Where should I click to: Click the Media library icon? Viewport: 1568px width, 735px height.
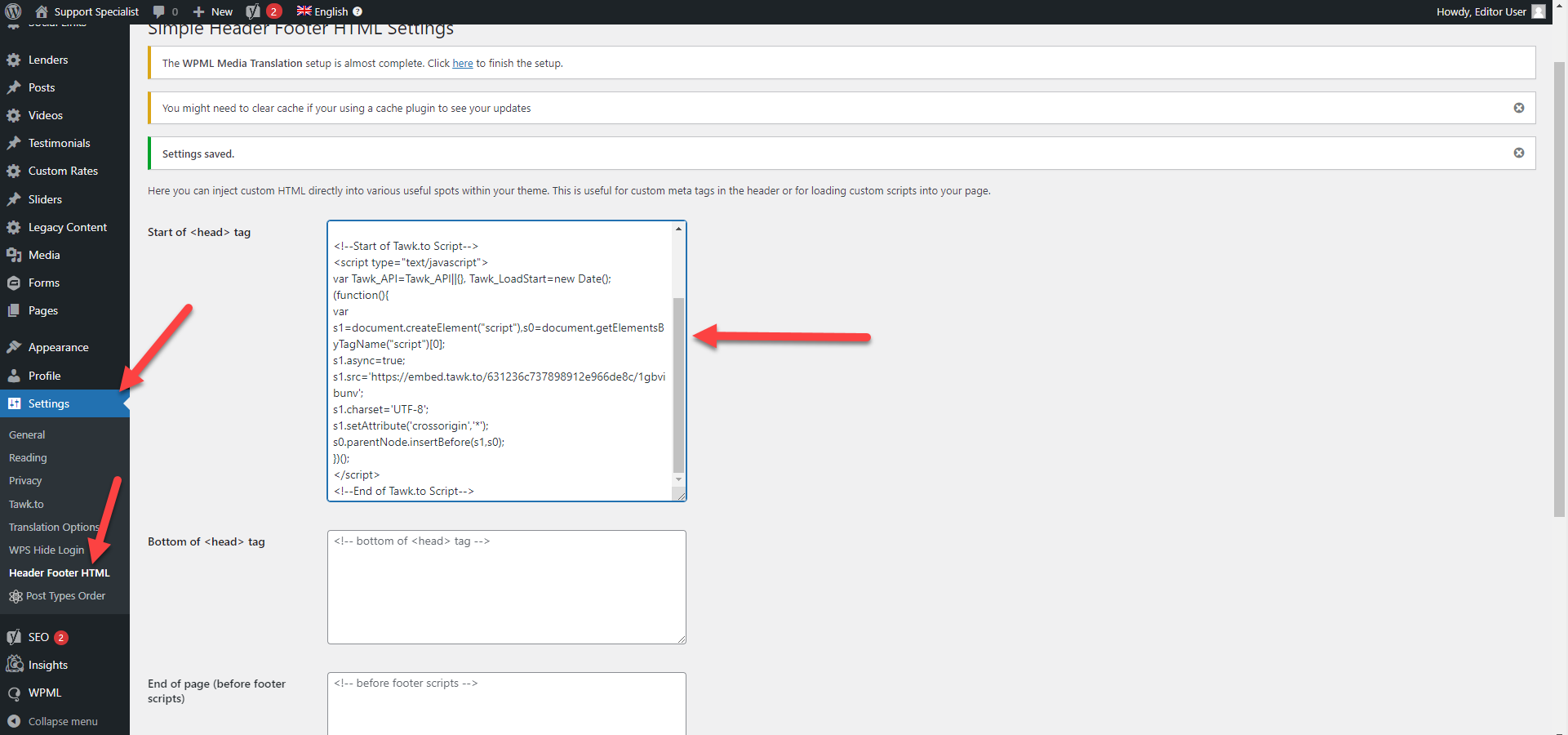[14, 255]
